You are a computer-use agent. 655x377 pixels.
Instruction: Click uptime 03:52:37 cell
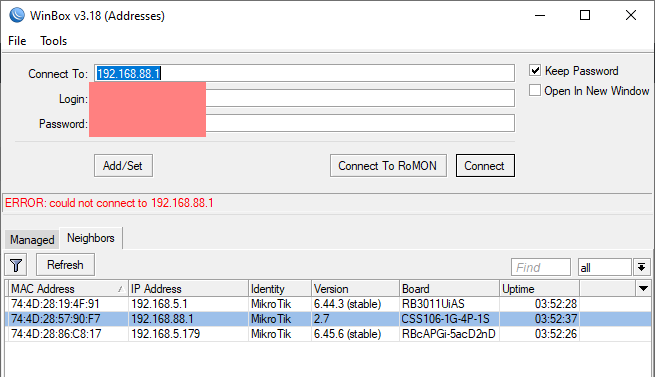[x=556, y=319]
